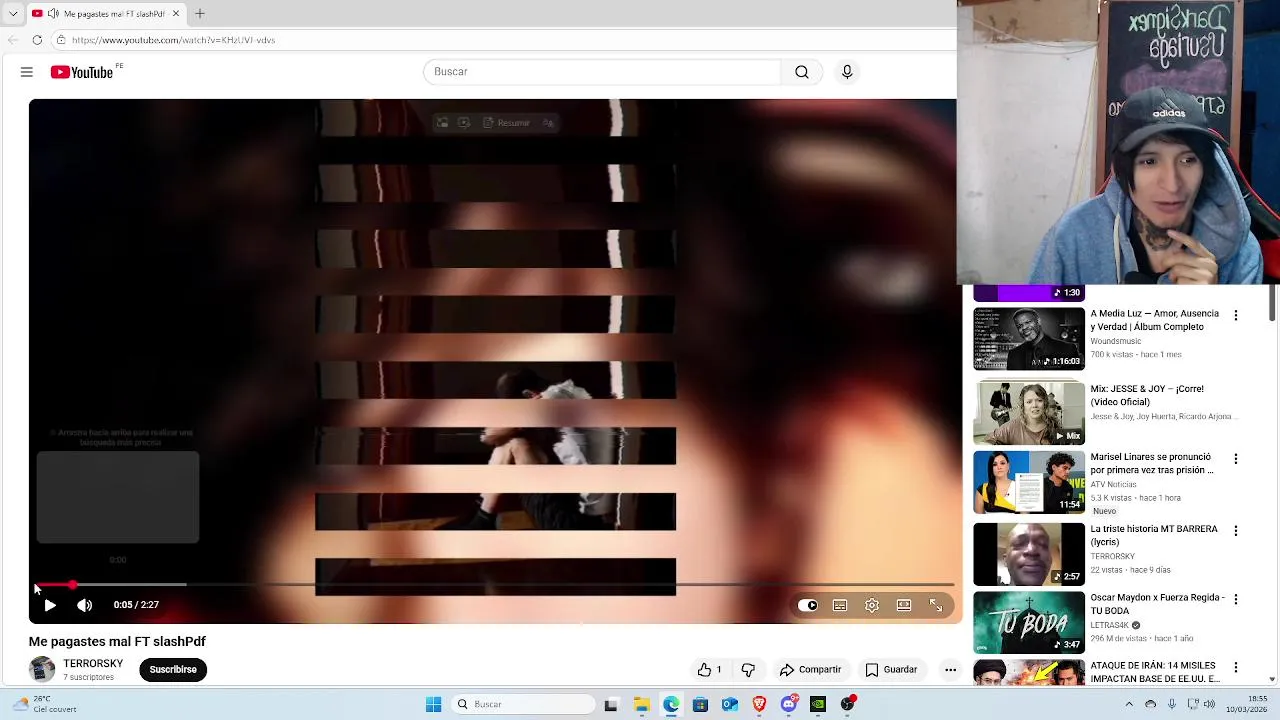Viewport: 1280px width, 720px height.
Task: Switch to theater mode view
Action: tap(904, 605)
